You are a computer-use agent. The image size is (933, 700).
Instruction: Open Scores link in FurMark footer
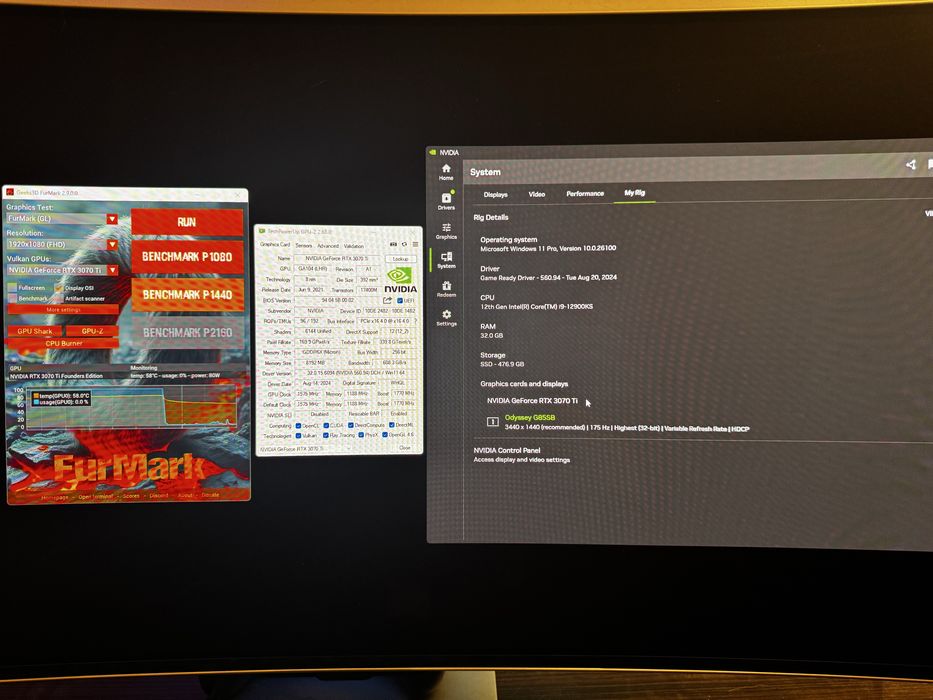click(131, 496)
